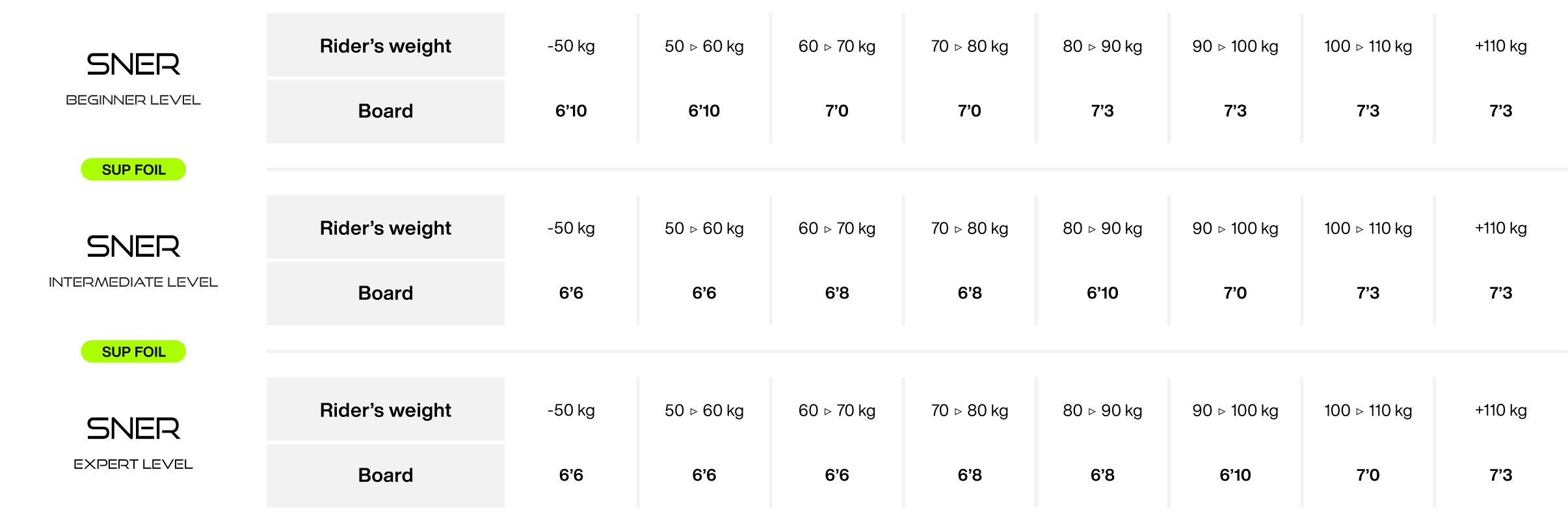The image size is (1568, 521).
Task: Click the INTERMEDIATE LEVEL label
Action: click(x=133, y=282)
